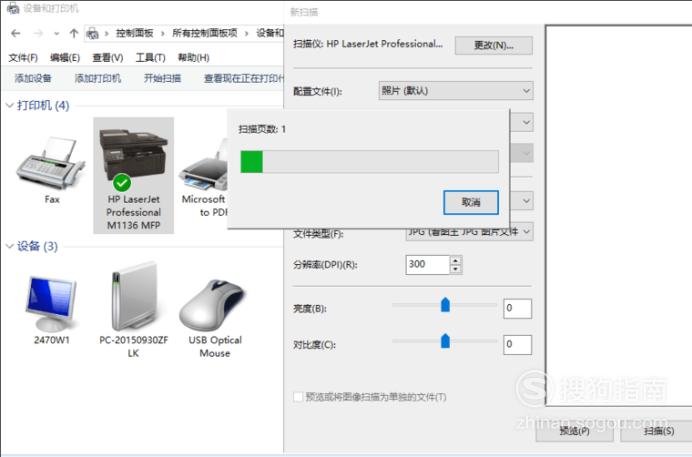Viewport: 692px width, 457px height.
Task: Click the 预览(P) button
Action: [x=575, y=431]
